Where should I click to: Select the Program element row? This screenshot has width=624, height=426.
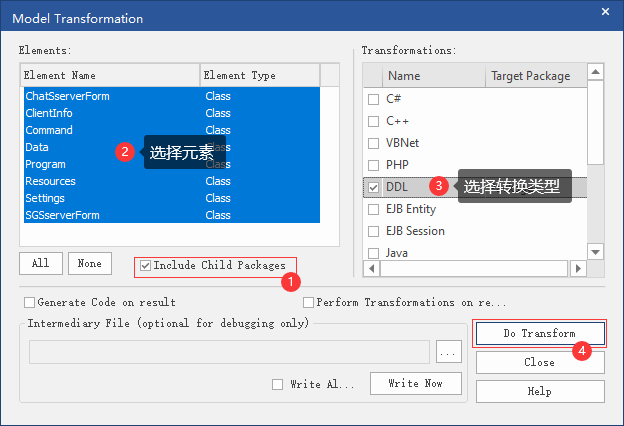[172, 164]
